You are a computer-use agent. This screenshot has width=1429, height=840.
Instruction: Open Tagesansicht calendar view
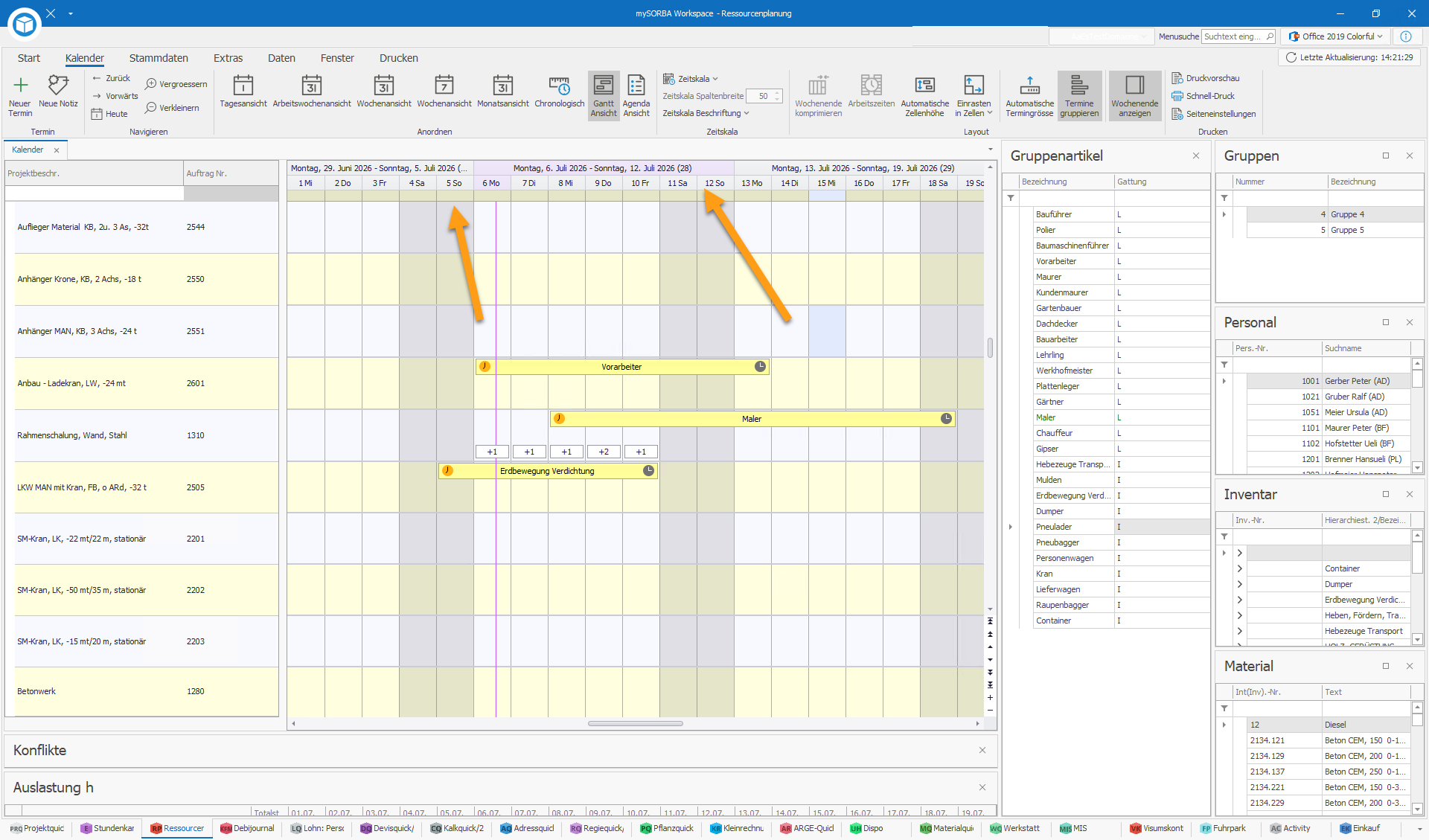[x=243, y=86]
